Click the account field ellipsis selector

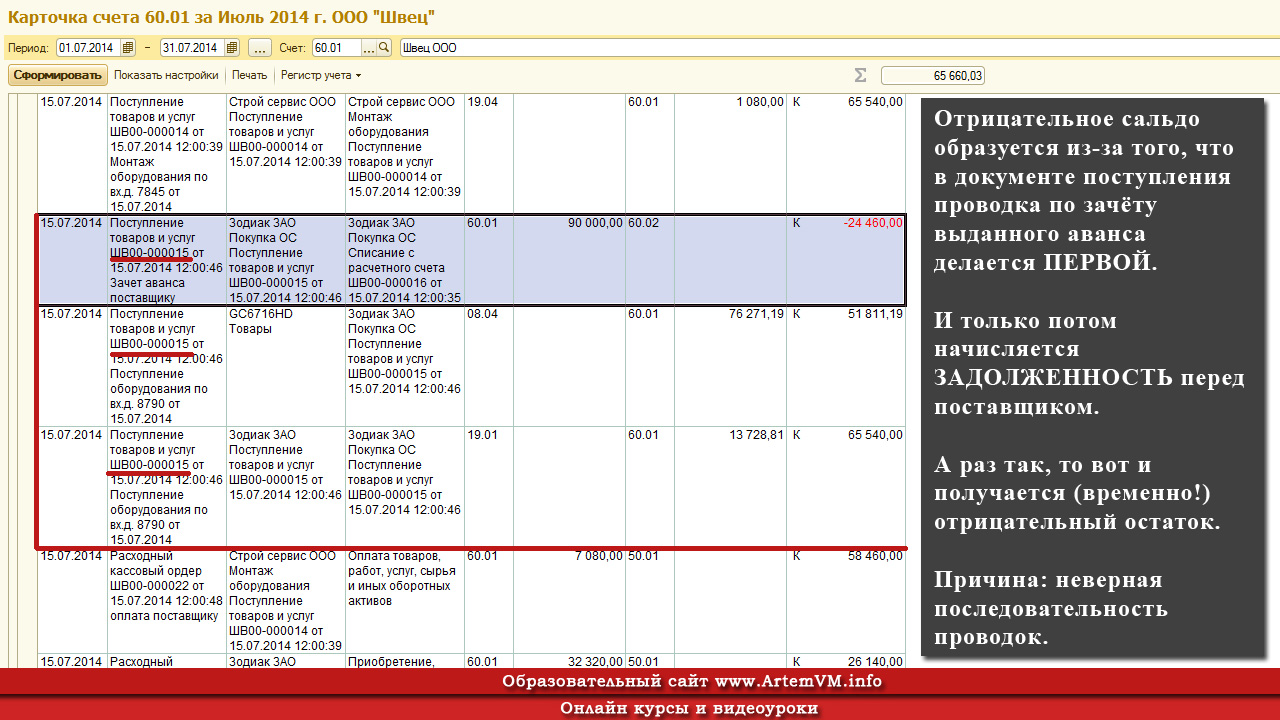(369, 48)
